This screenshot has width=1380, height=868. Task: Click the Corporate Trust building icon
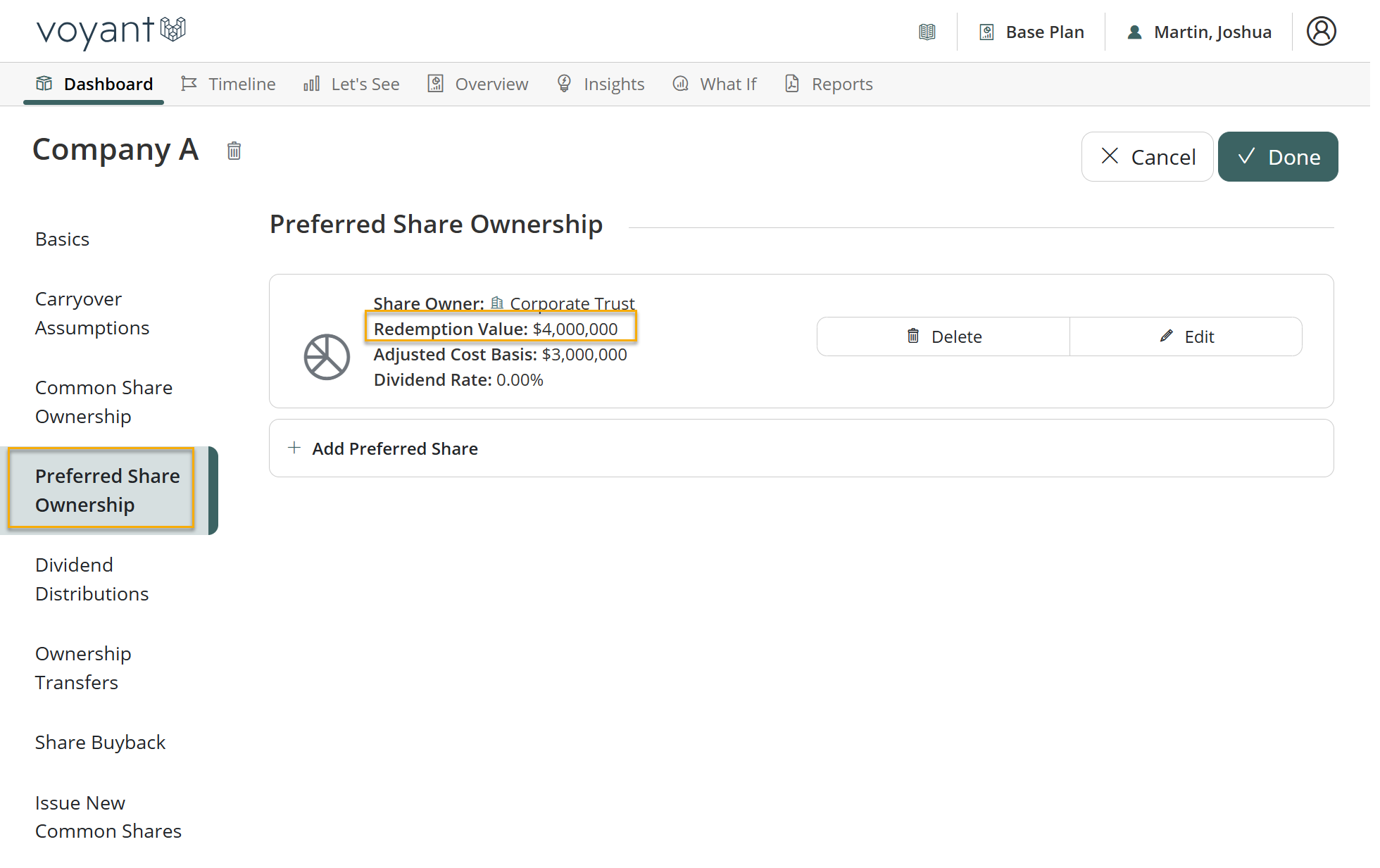497,303
